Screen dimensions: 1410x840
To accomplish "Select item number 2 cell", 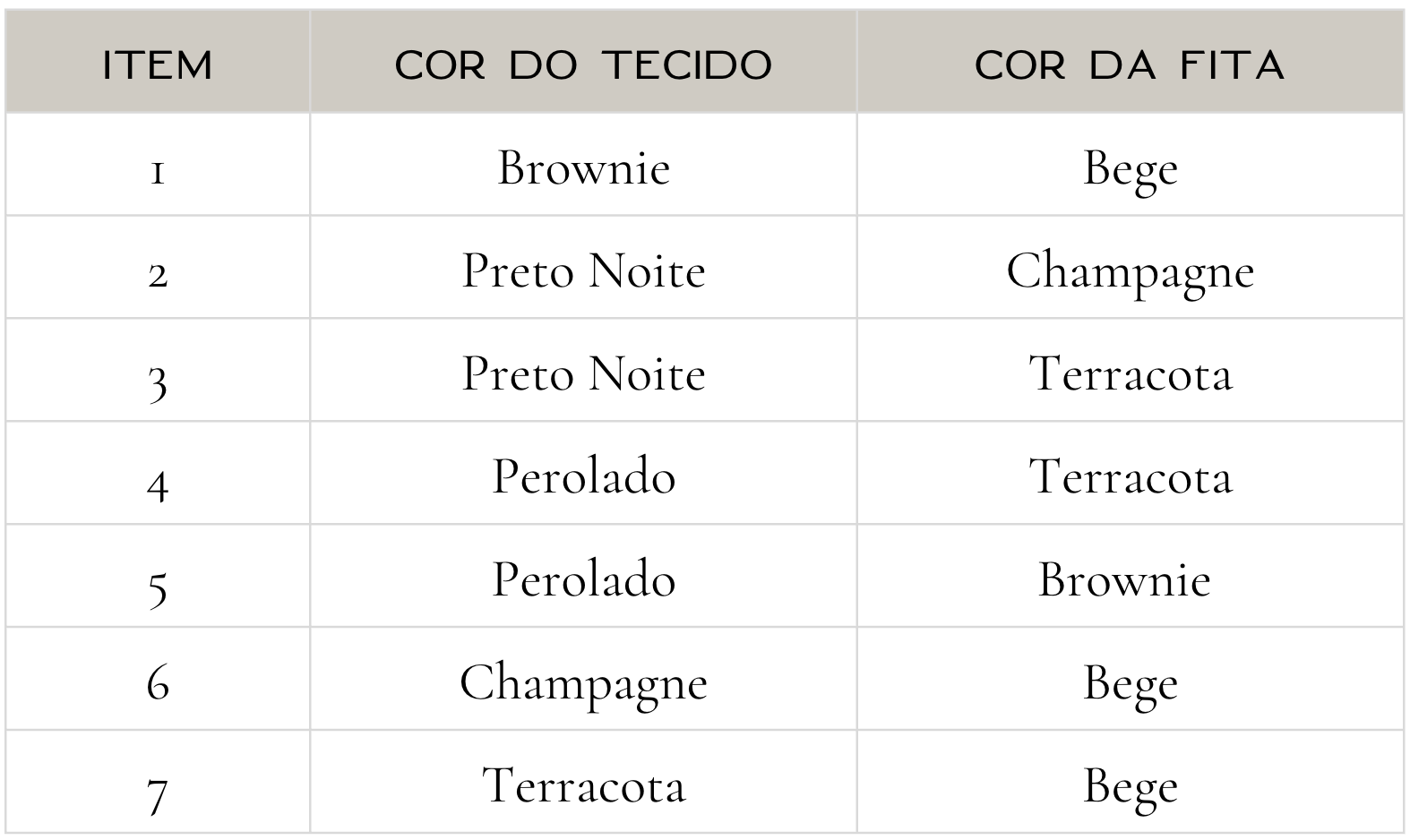I will pos(158,271).
